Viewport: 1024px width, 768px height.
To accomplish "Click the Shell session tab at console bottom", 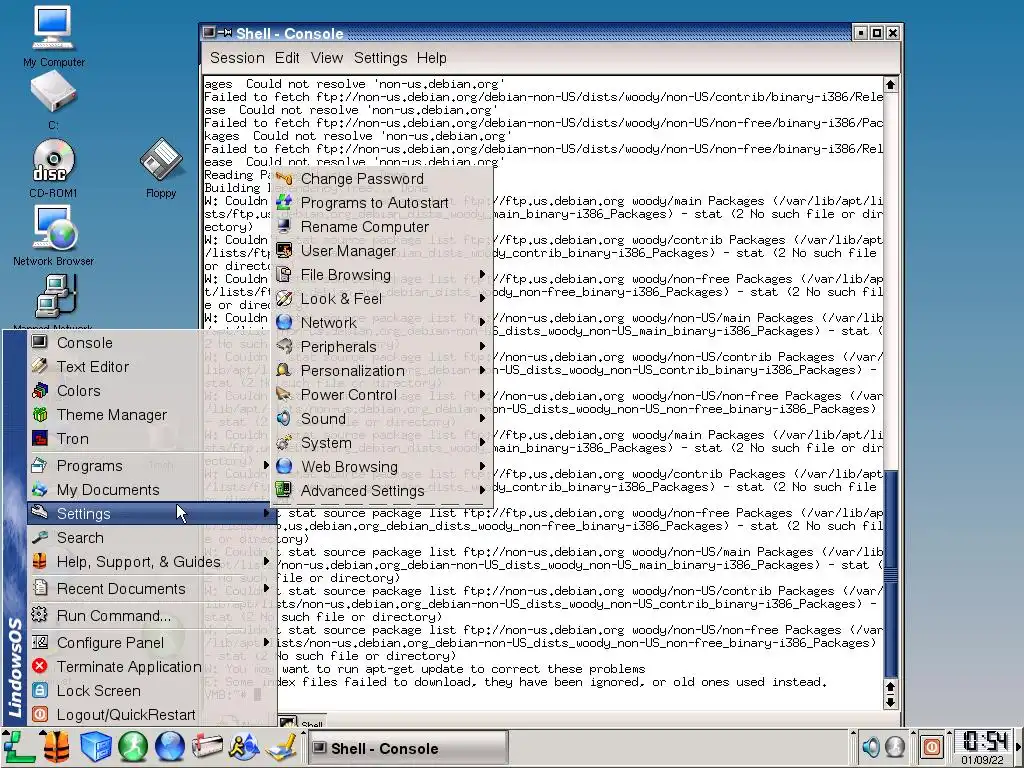I will pyautogui.click(x=302, y=722).
